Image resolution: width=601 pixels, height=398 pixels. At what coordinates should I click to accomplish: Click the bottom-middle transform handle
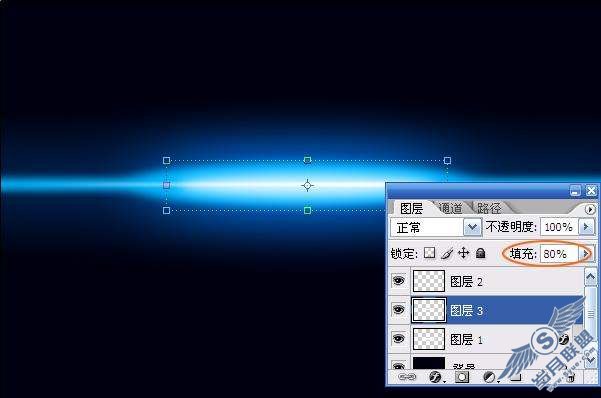[x=307, y=210]
